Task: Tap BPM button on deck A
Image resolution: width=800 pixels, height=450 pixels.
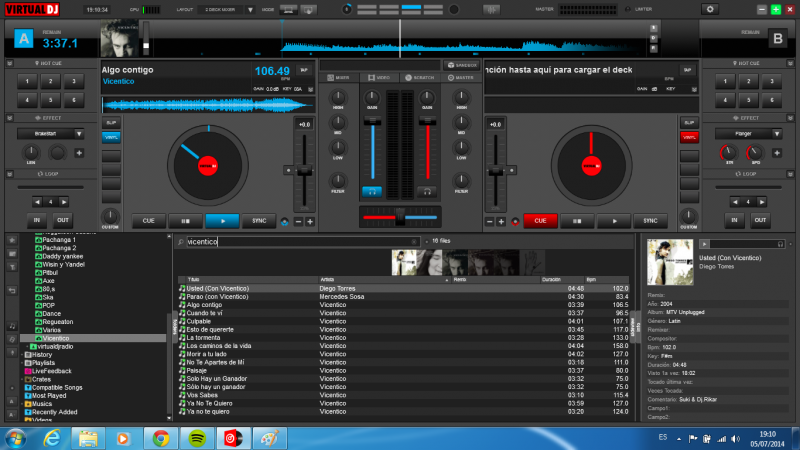Action: click(304, 70)
